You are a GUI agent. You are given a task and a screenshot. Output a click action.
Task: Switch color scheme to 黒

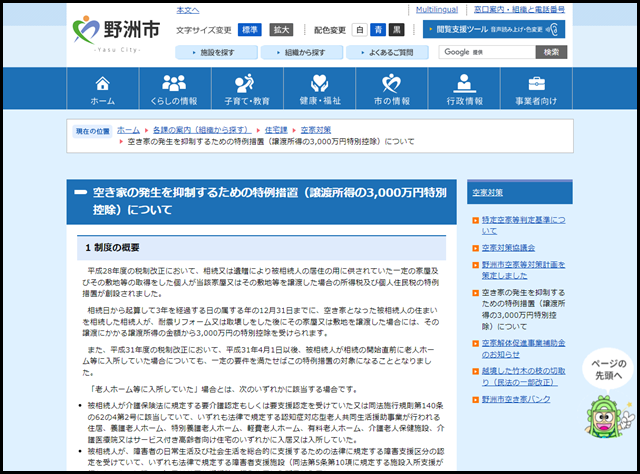coord(398,30)
